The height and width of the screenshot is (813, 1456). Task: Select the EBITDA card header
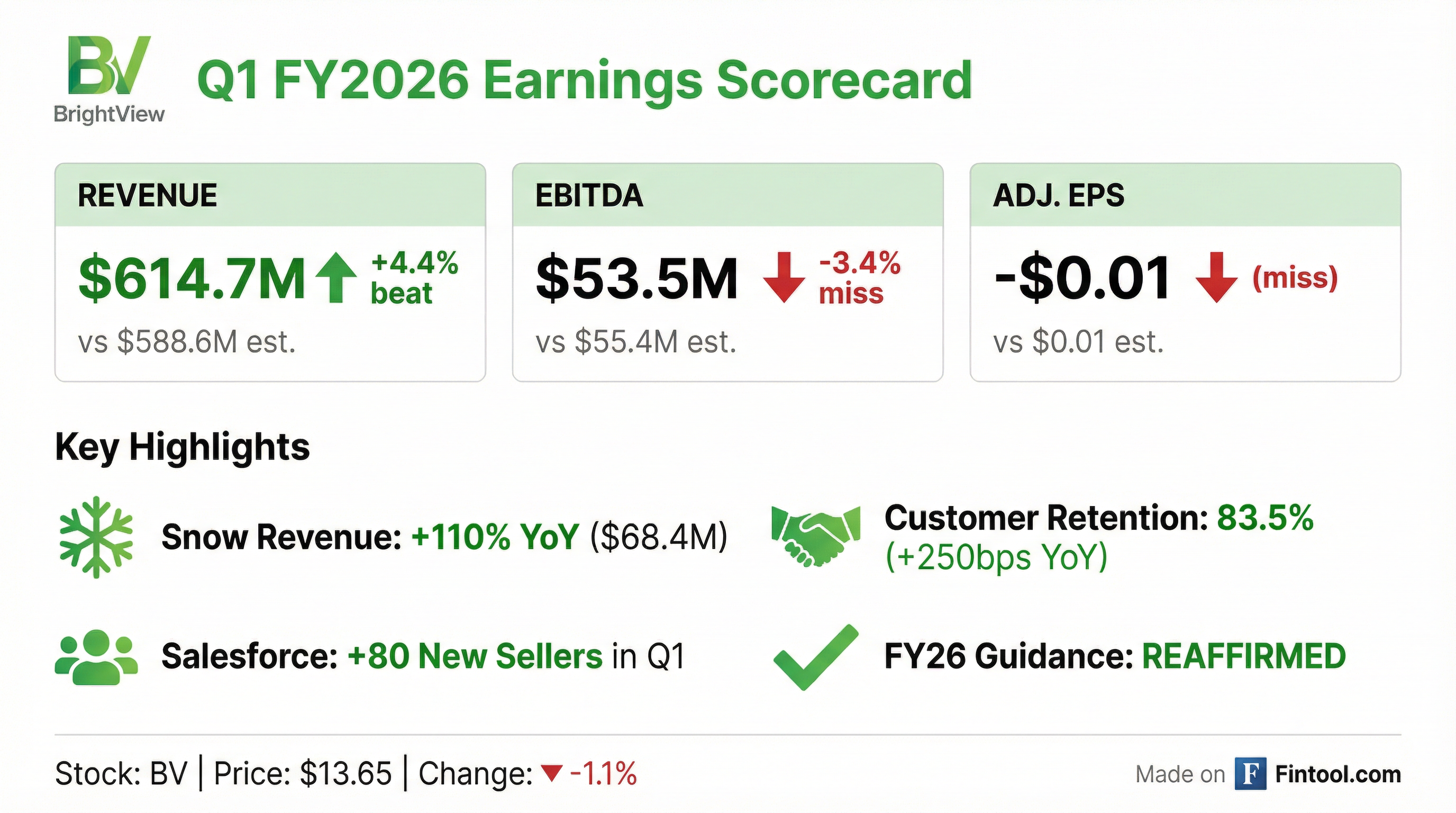click(727, 196)
